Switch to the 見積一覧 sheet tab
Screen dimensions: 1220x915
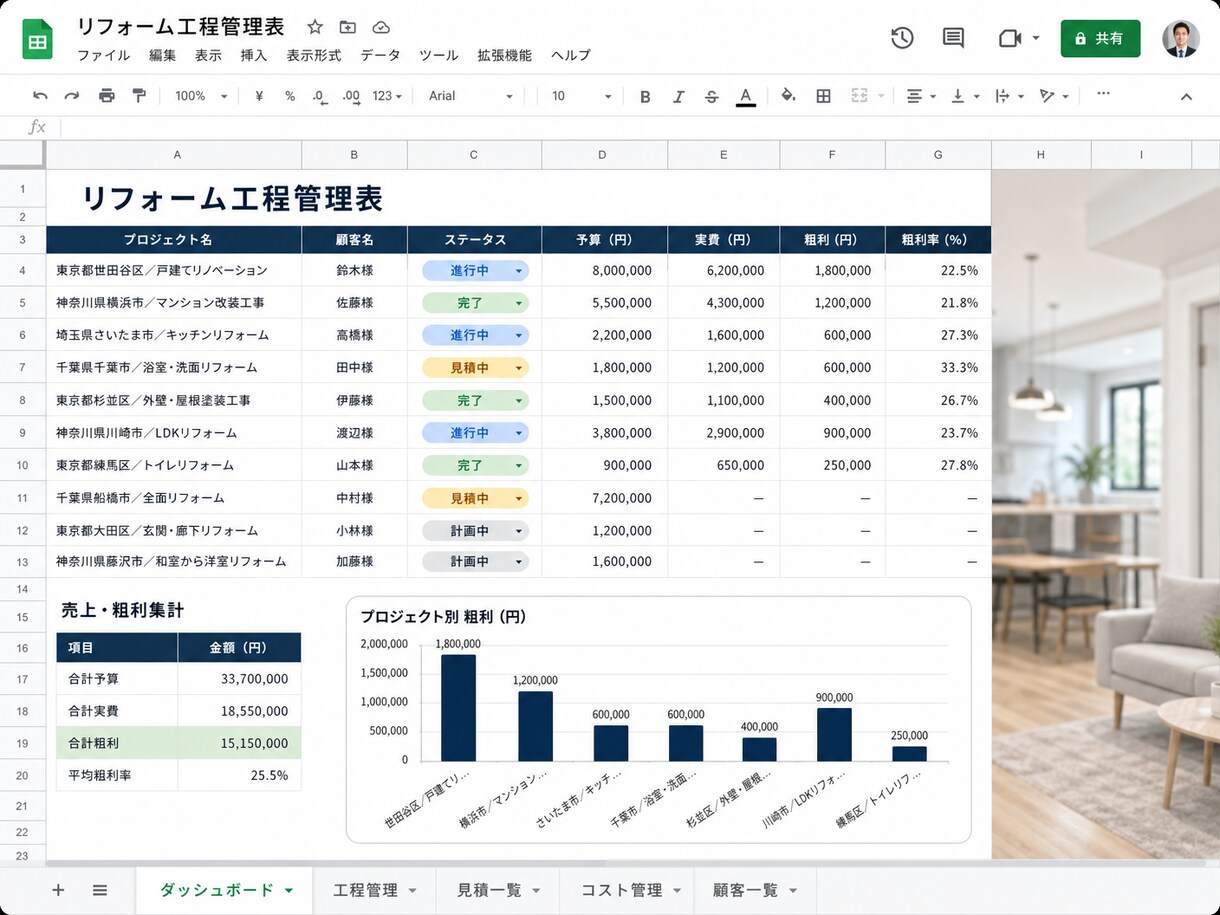(499, 890)
